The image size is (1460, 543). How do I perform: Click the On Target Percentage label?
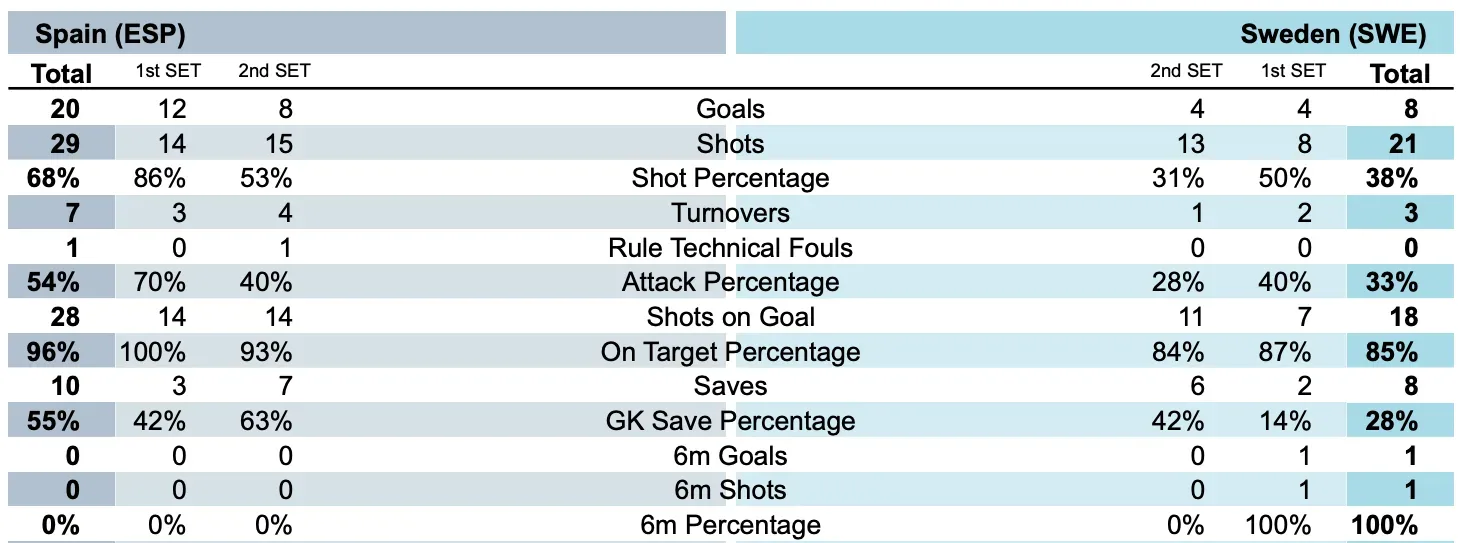click(730, 352)
